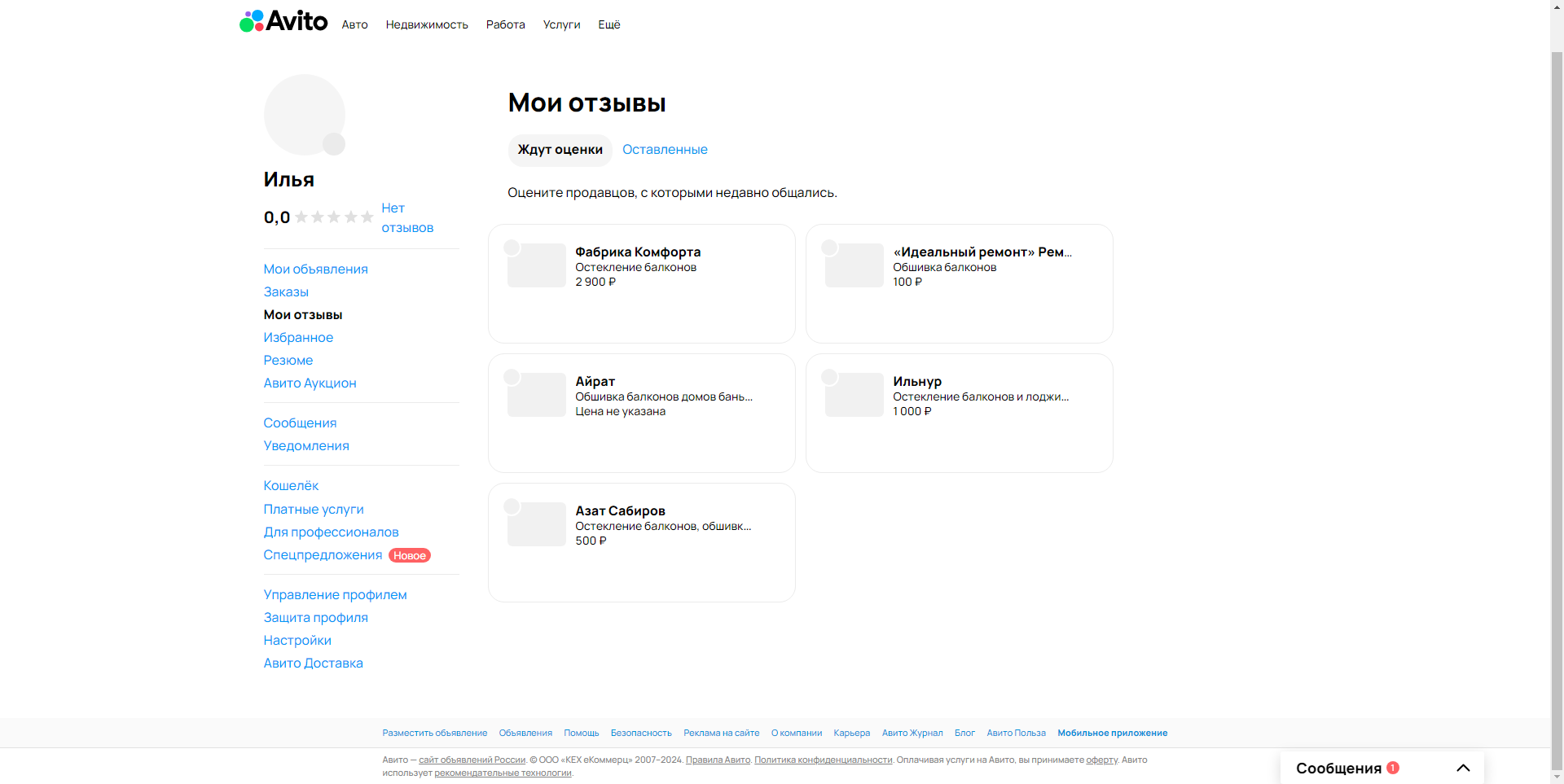Viewport: 1564px width, 784px height.
Task: Switch to the Оставленные tab
Action: [x=665, y=150]
